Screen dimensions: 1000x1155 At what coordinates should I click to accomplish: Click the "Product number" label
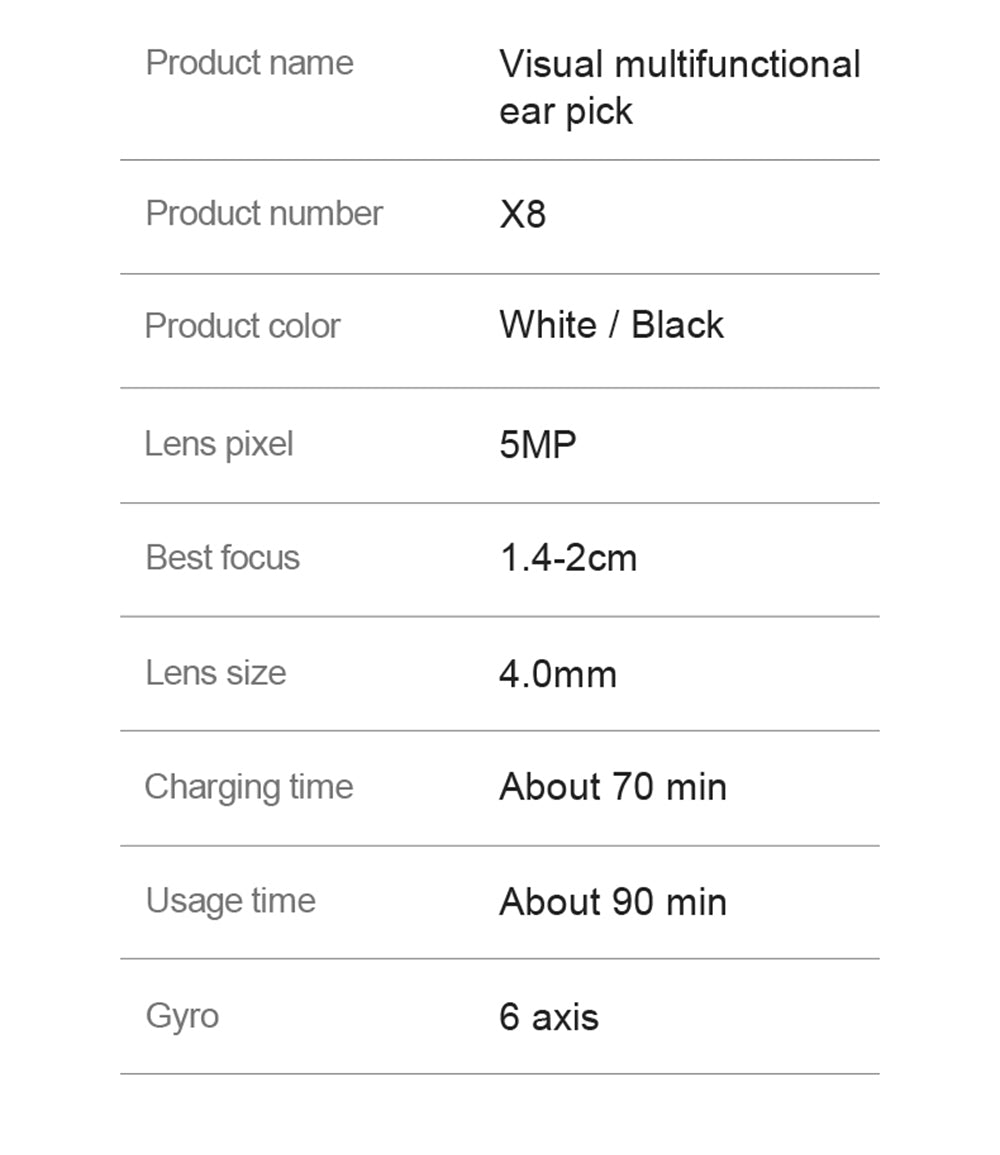[x=264, y=213]
